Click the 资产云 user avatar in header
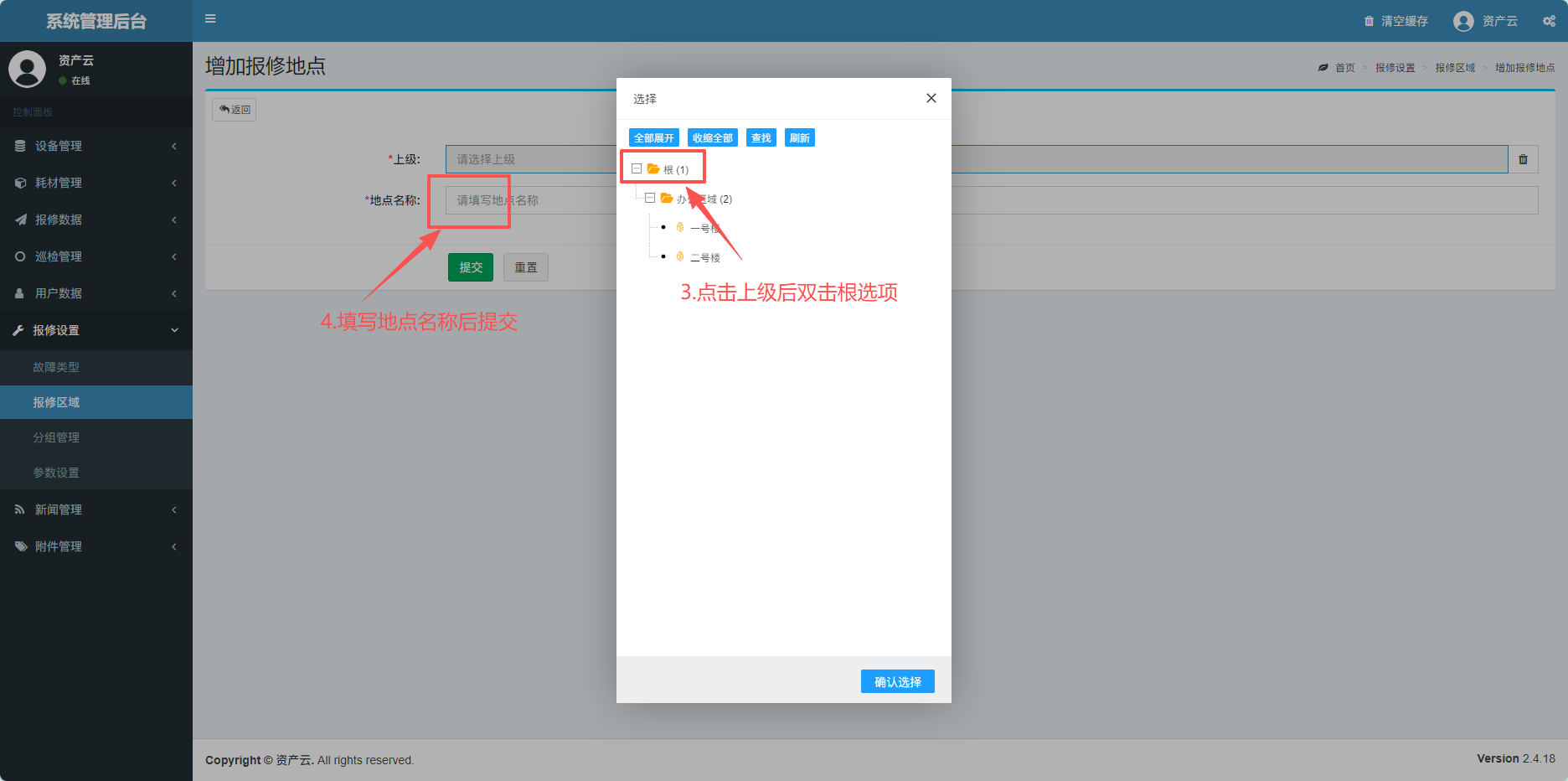This screenshot has height=781, width=1568. coord(1463,21)
